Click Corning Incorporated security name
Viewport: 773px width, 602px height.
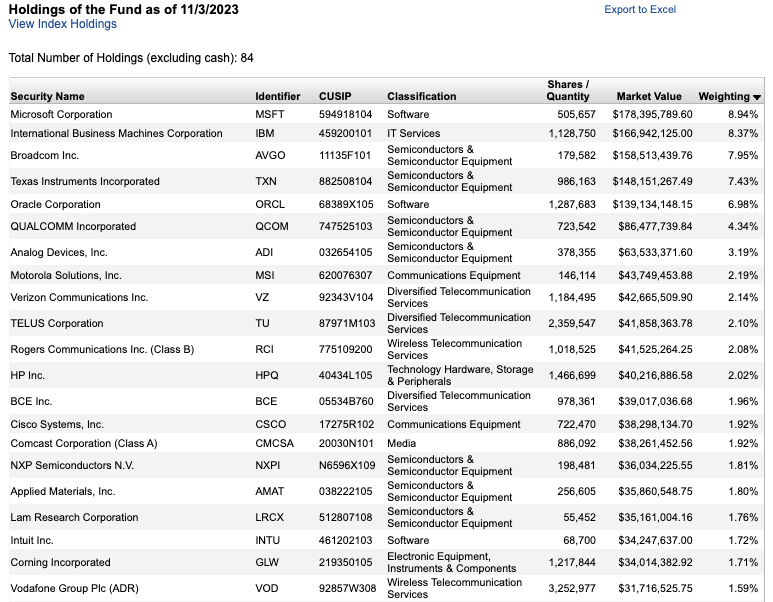[60, 563]
